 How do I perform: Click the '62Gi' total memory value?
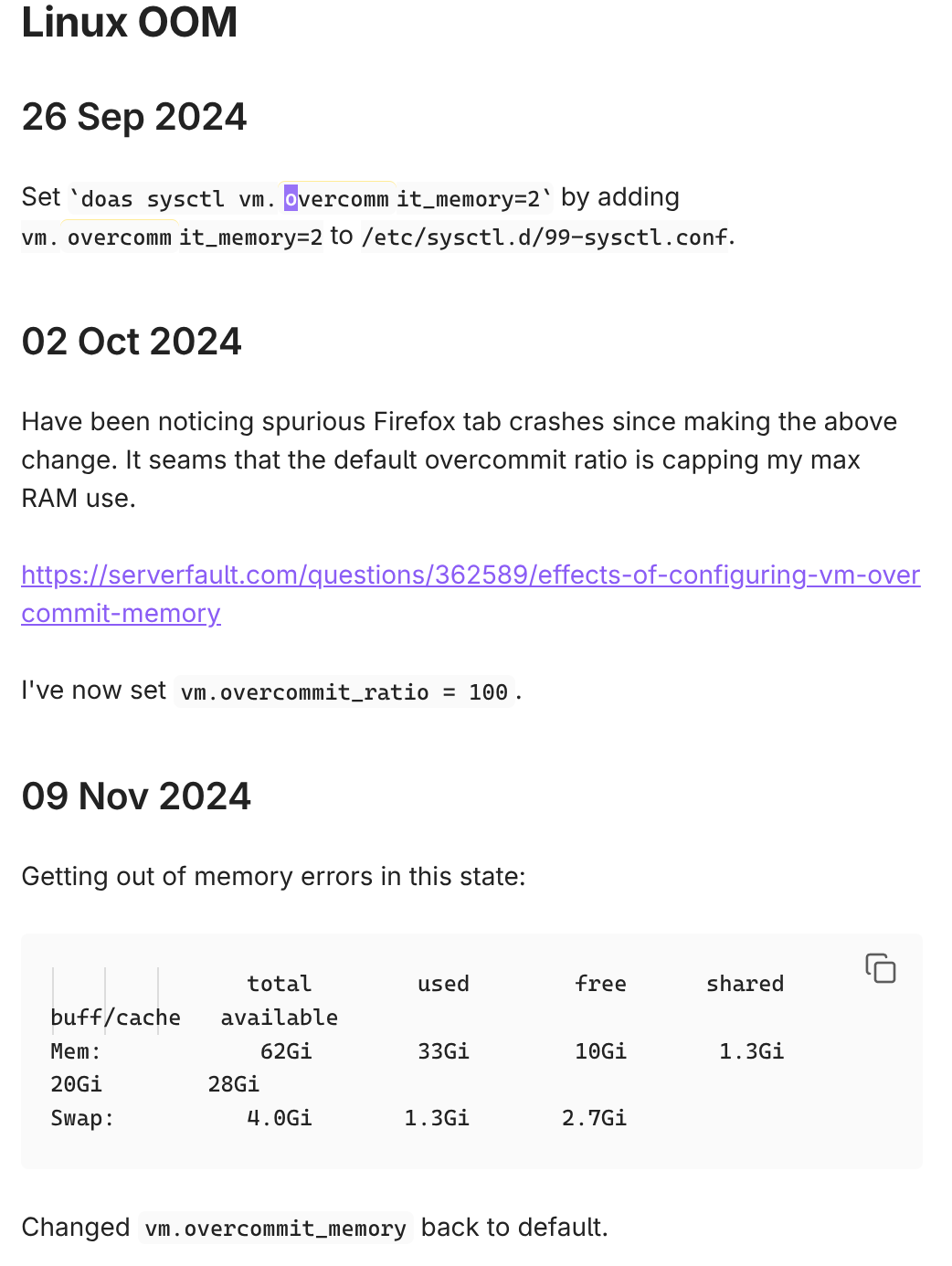tap(286, 1051)
